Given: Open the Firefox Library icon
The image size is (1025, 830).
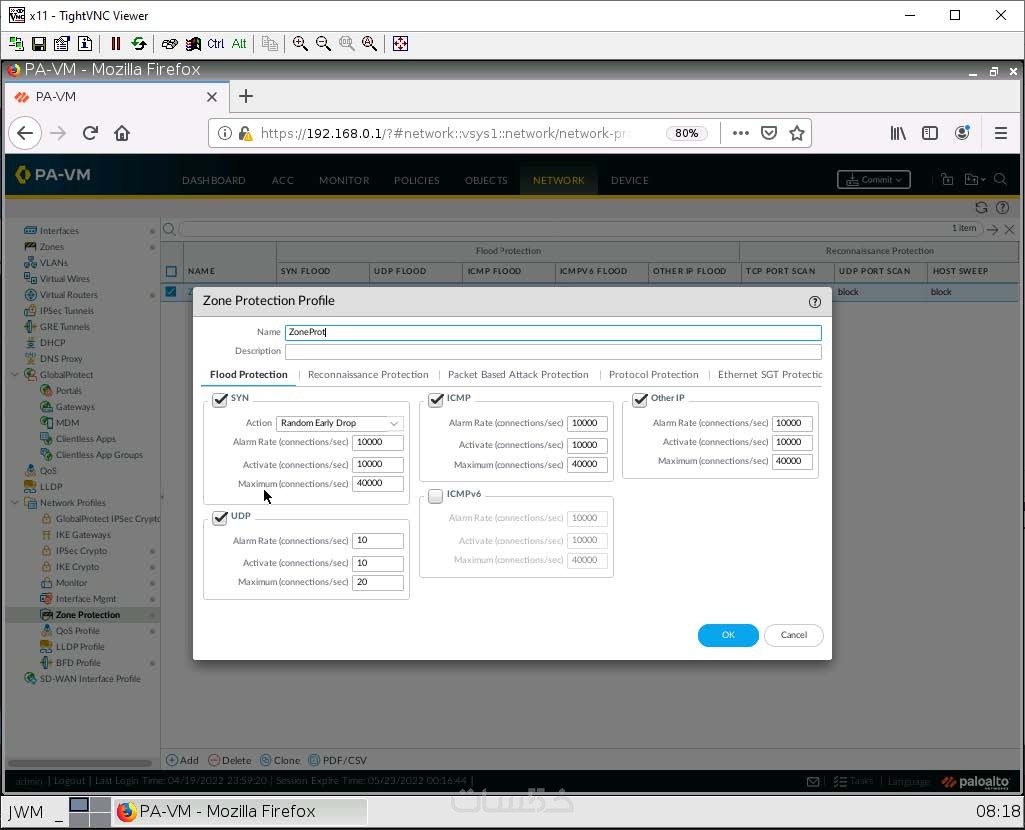Looking at the screenshot, I should 898,133.
